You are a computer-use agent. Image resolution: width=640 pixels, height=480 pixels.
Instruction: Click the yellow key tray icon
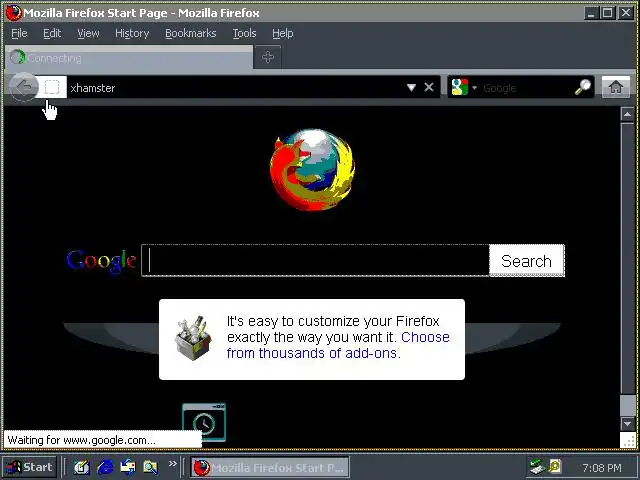pyautogui.click(x=556, y=466)
